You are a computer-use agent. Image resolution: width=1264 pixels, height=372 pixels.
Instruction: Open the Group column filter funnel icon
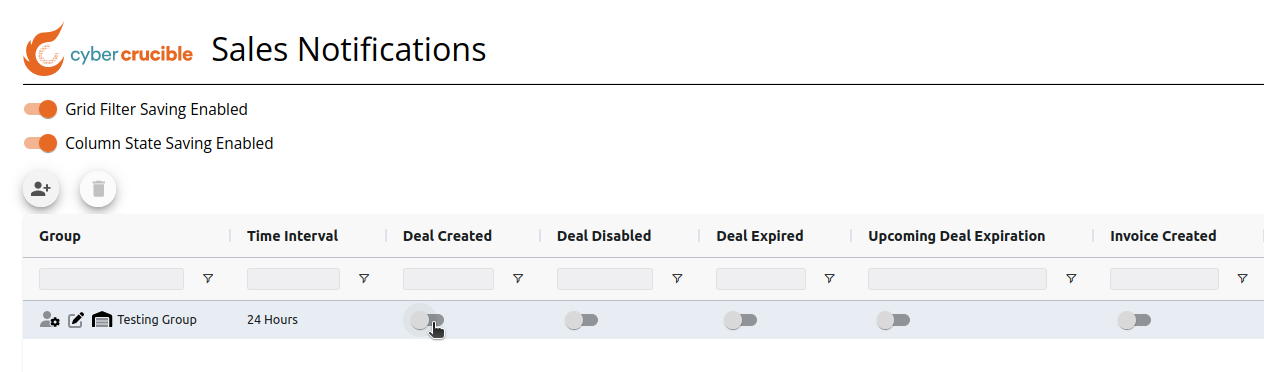click(208, 279)
